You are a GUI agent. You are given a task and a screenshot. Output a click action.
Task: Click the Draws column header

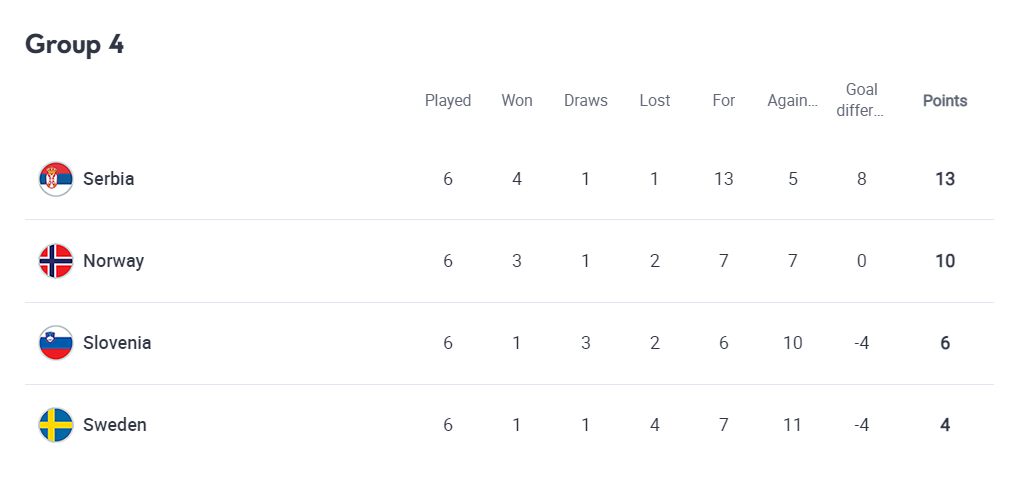click(586, 101)
